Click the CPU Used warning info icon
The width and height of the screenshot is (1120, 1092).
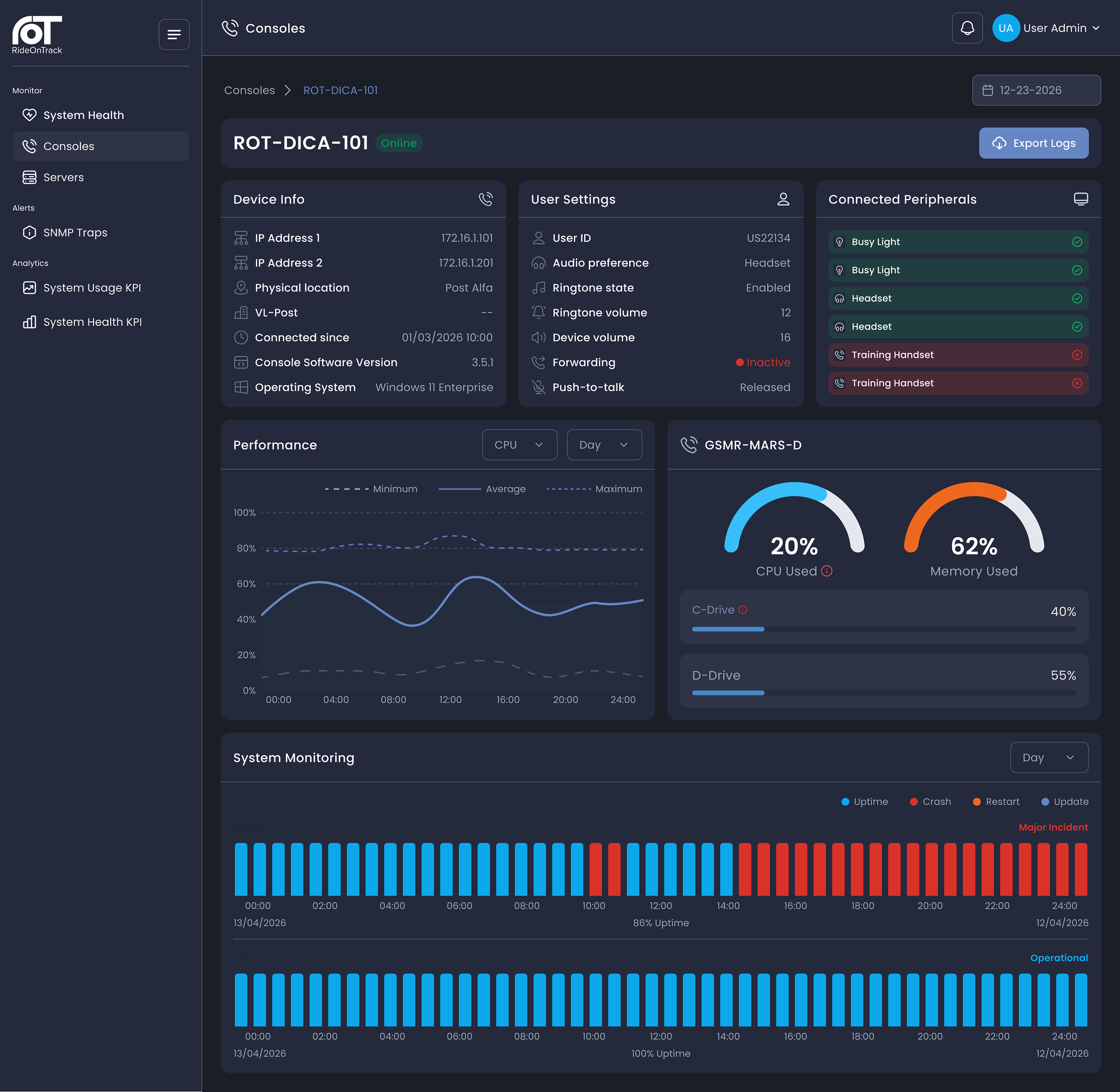pos(827,571)
